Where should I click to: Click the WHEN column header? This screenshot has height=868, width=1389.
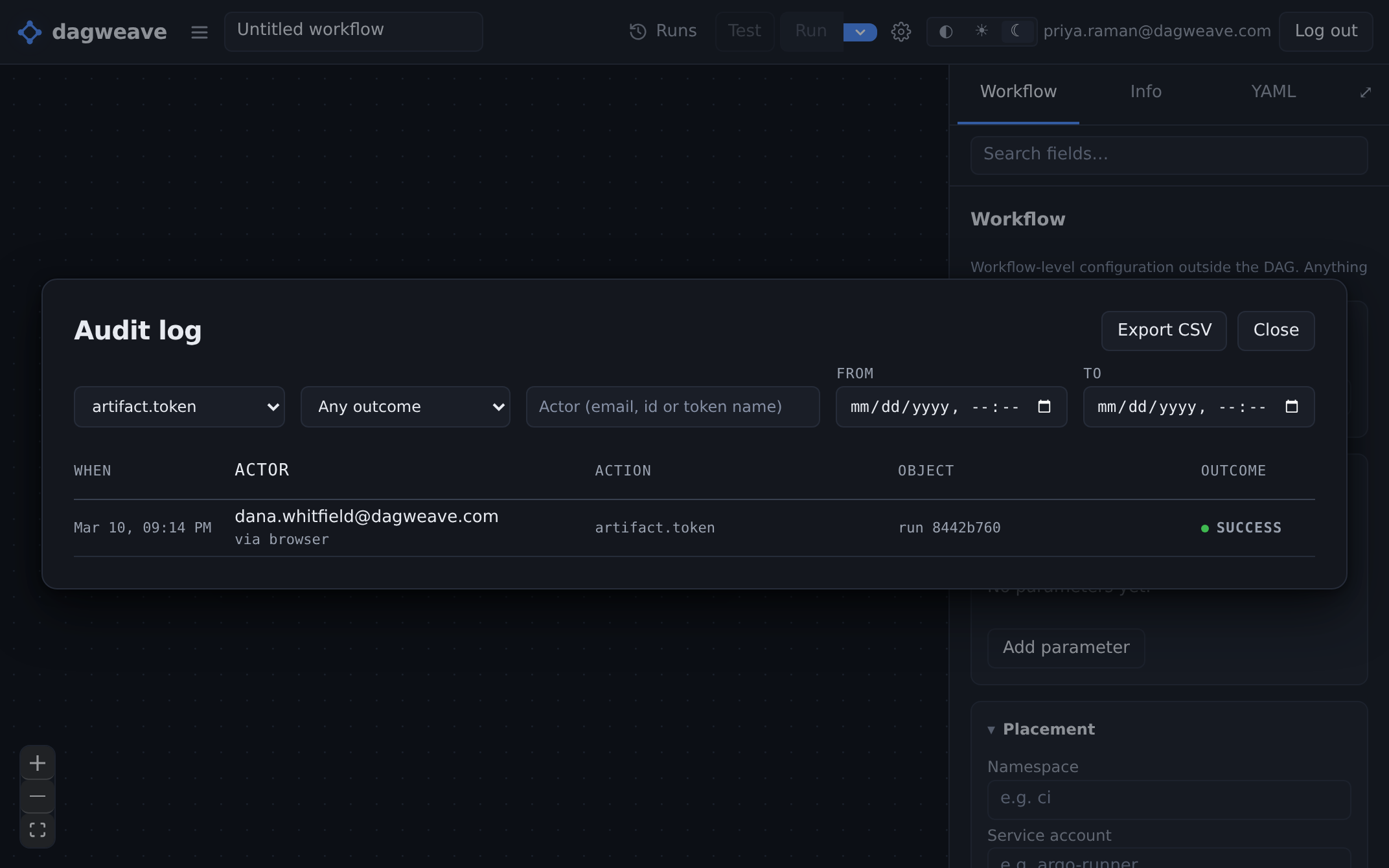[x=93, y=471]
